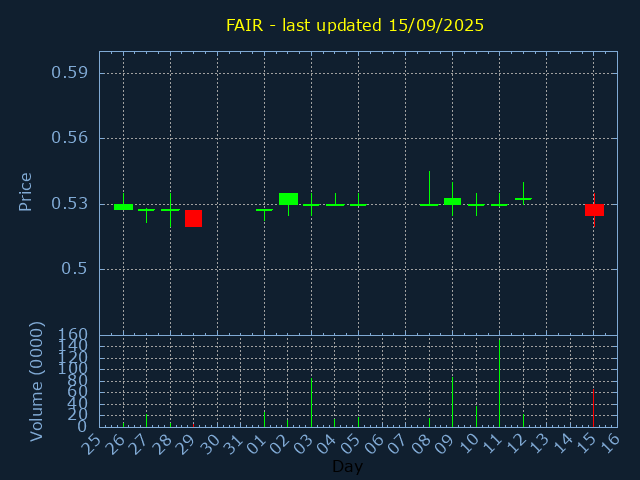Select the green candlestick body on day 26

tap(123, 207)
